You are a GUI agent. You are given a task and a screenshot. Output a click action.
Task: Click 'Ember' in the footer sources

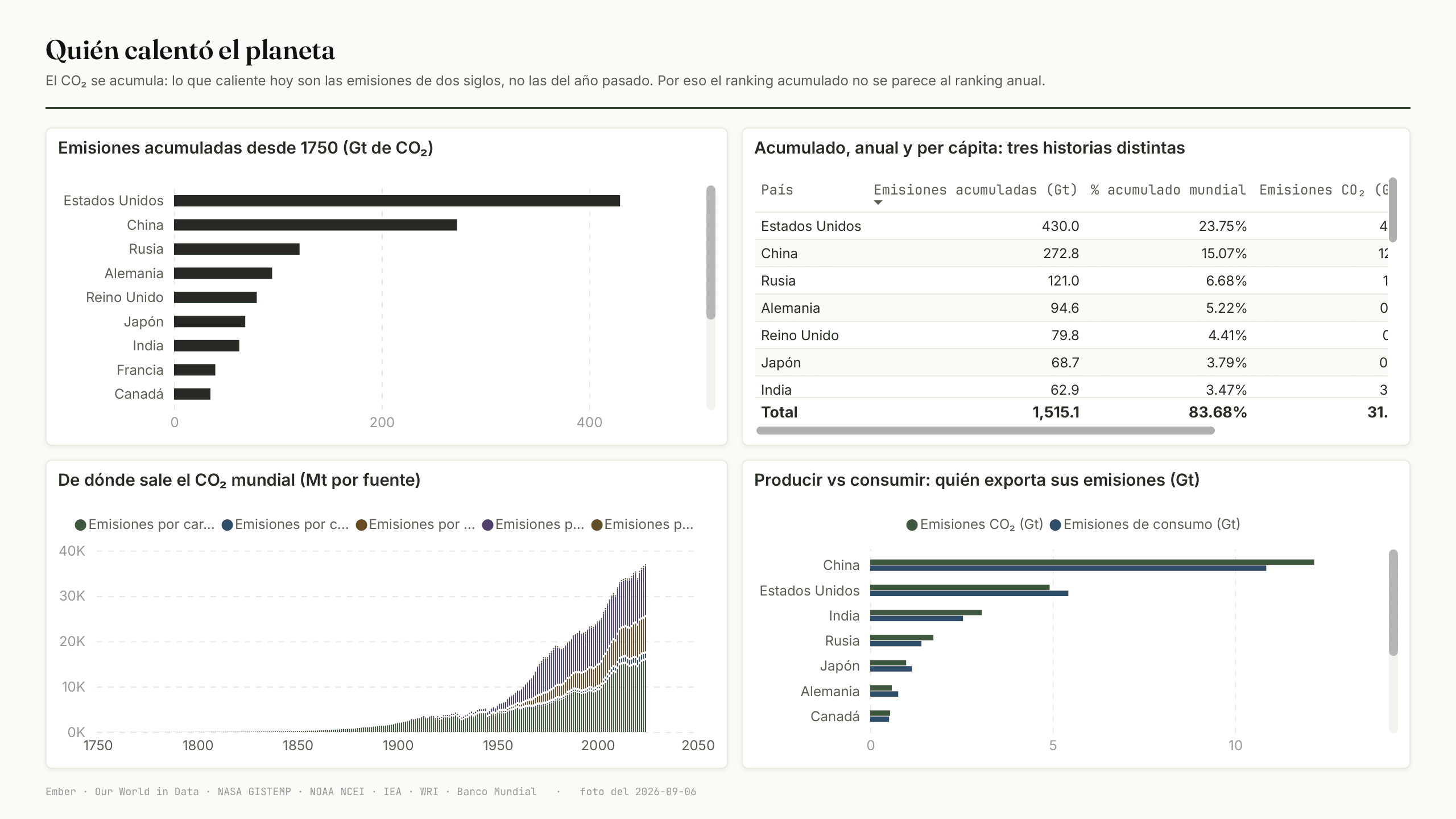[61, 792]
